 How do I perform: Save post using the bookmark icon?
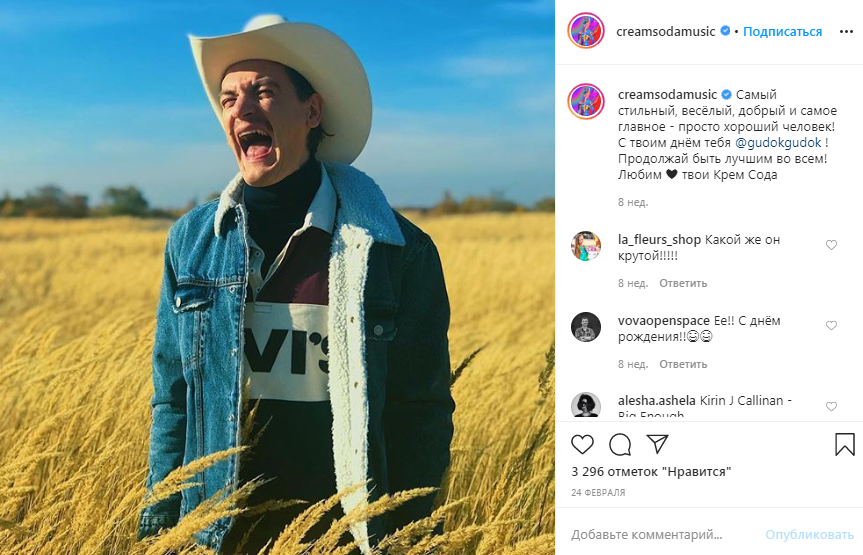[x=844, y=443]
